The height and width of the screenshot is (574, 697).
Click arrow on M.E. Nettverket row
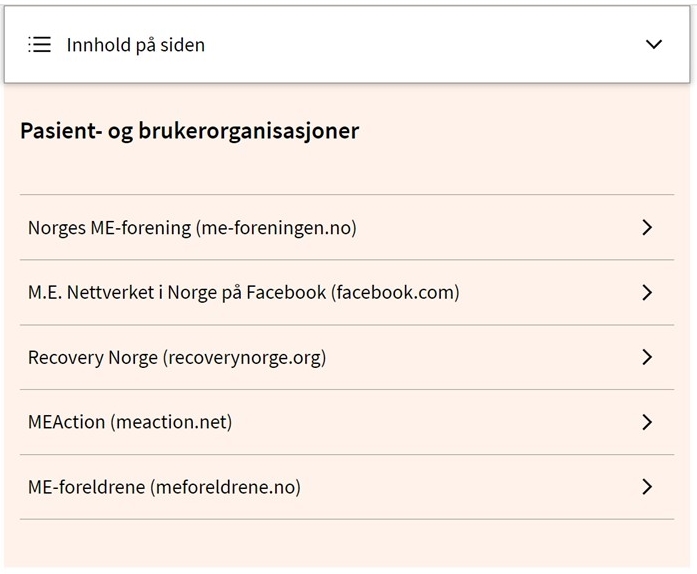(647, 292)
